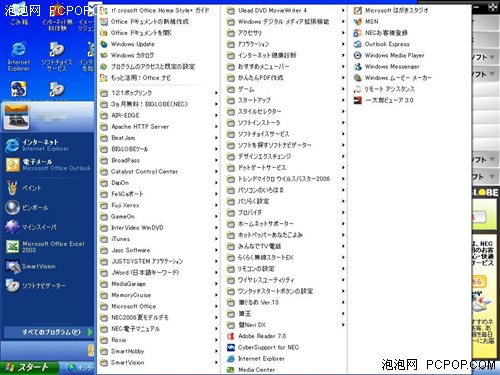Screen dimensions: 500x375
Task: Expand the Microsoft Office folder
Action: (159, 306)
